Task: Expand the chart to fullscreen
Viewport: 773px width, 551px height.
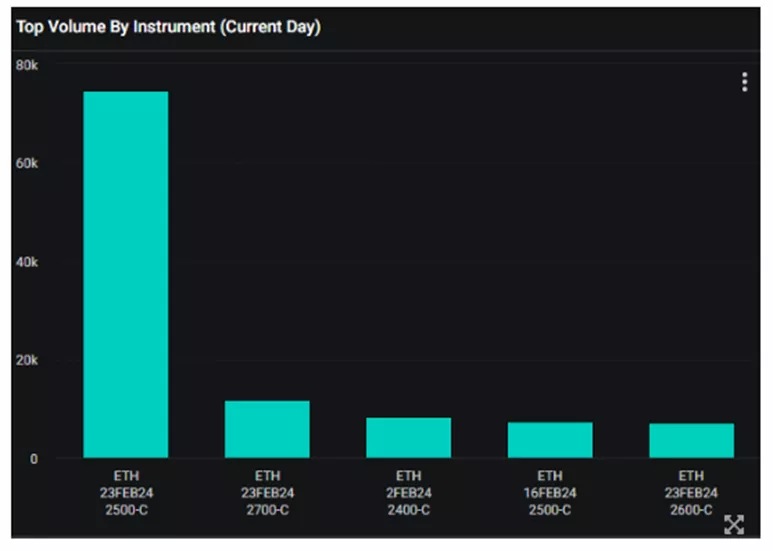Action: tap(733, 524)
